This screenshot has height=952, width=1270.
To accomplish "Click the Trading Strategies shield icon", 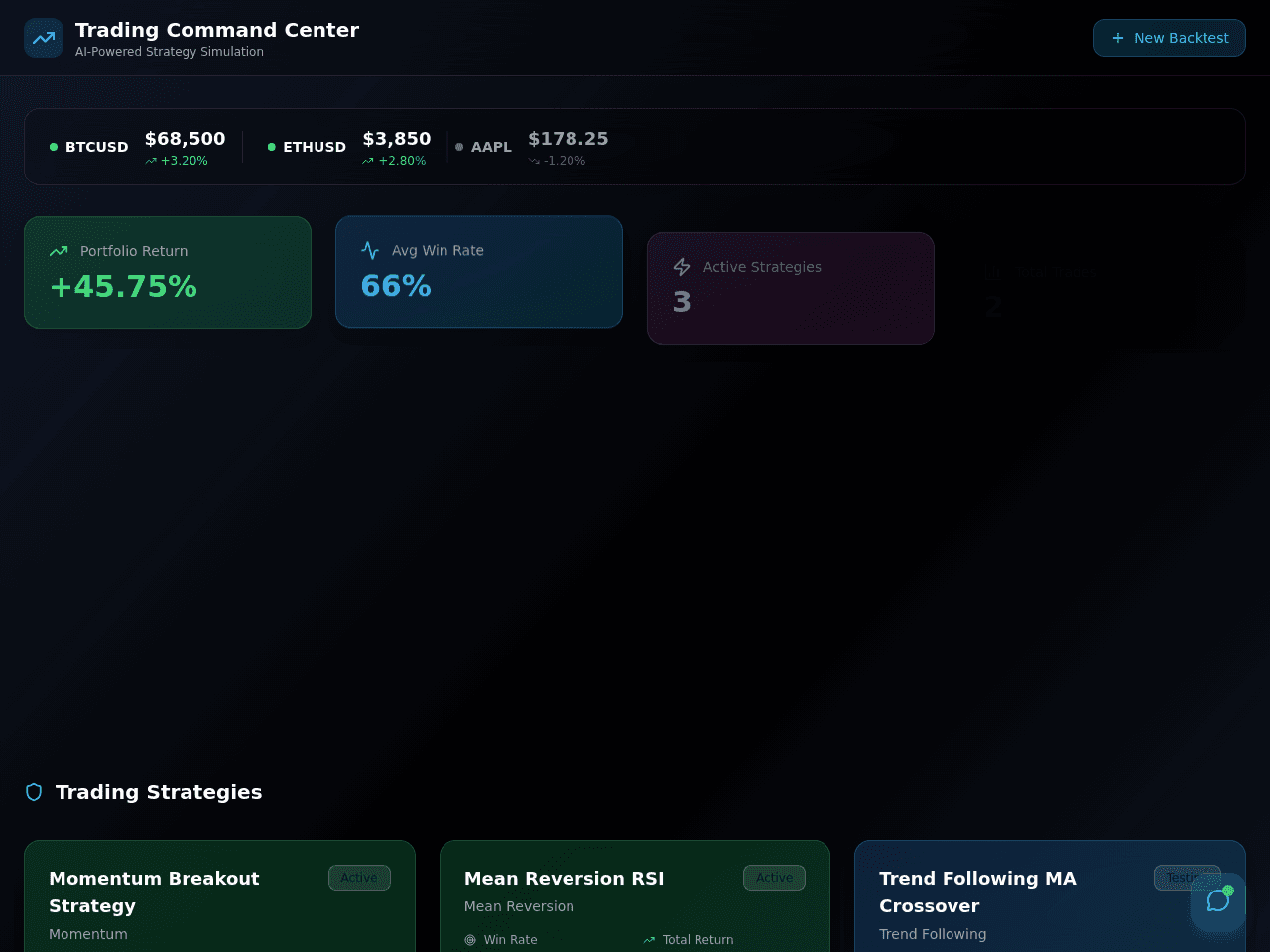I will pos(34,792).
